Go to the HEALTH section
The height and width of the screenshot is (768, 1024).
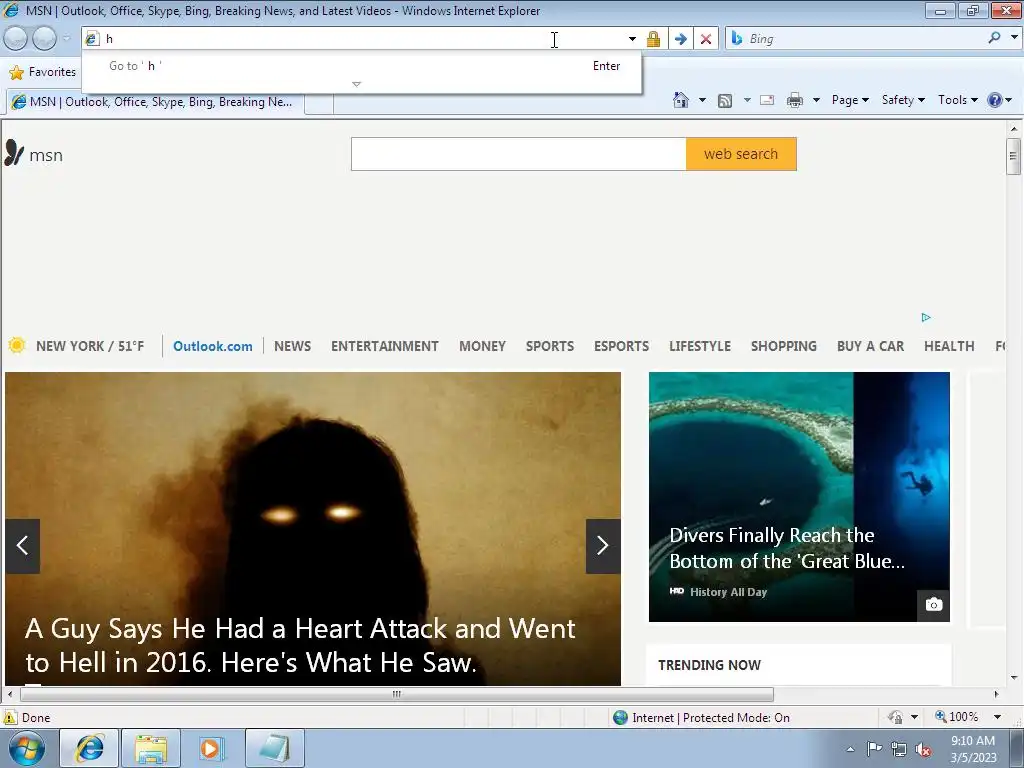[949, 346]
